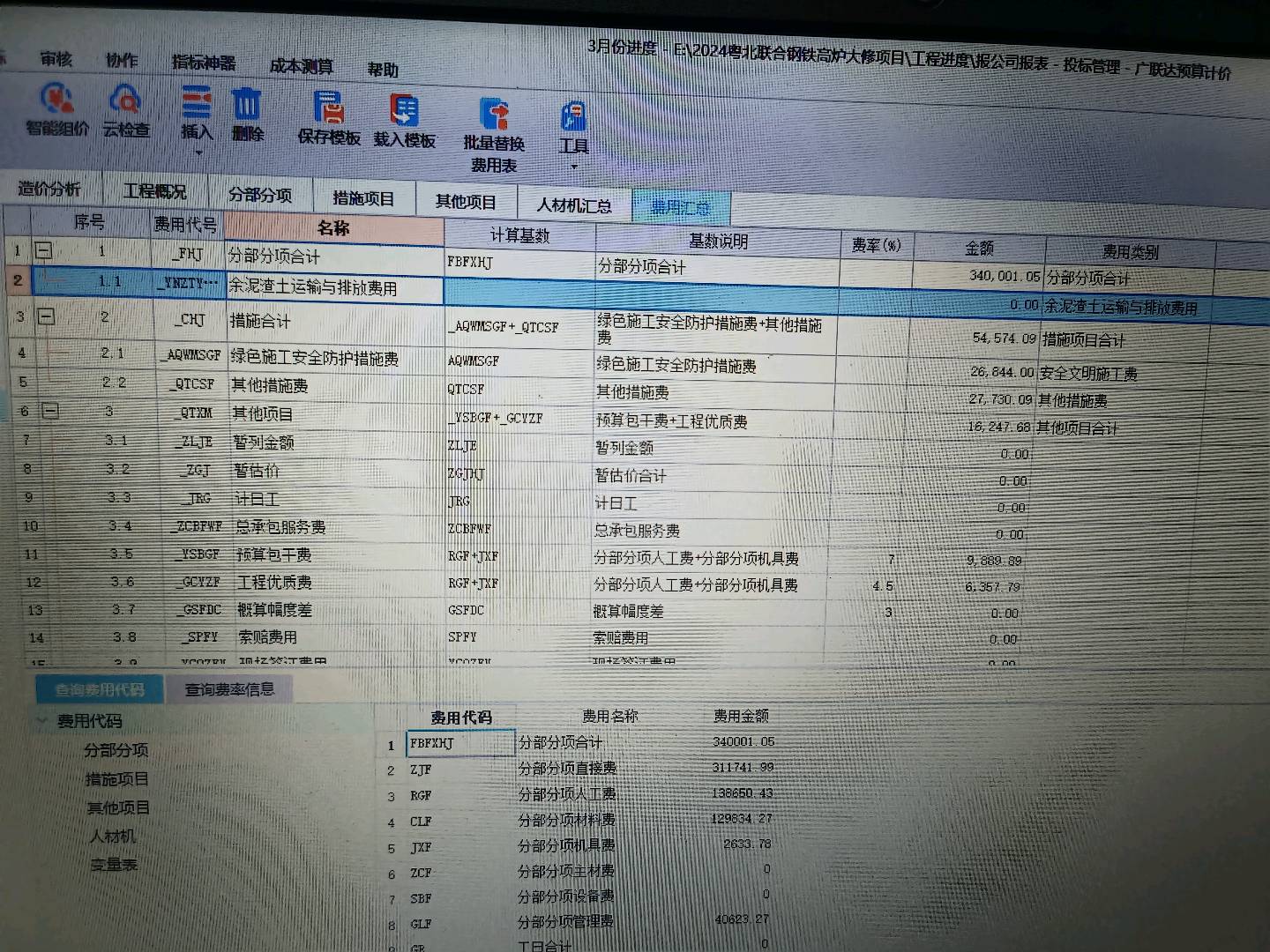Open the 工具 dropdown arrow

tap(574, 167)
